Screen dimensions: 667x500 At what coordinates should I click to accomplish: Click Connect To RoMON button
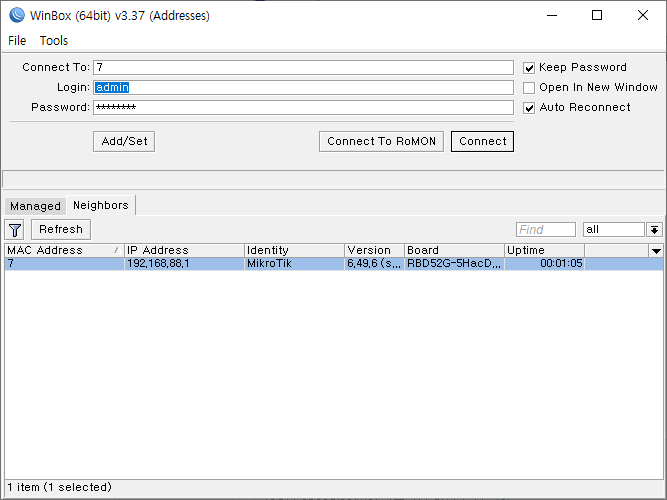[x=381, y=141]
